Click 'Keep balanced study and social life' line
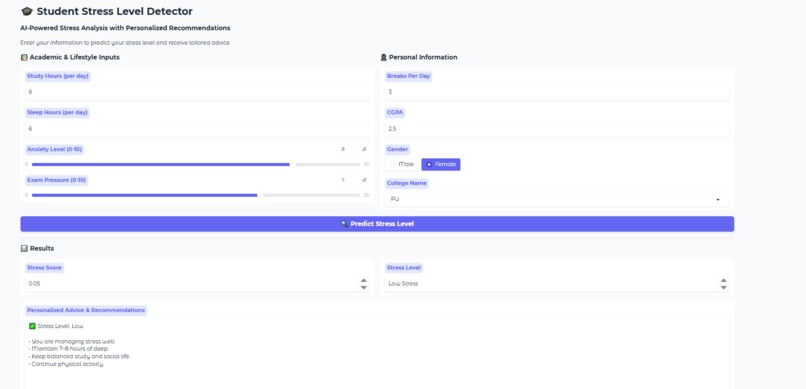The image size is (806, 389). coord(80,357)
